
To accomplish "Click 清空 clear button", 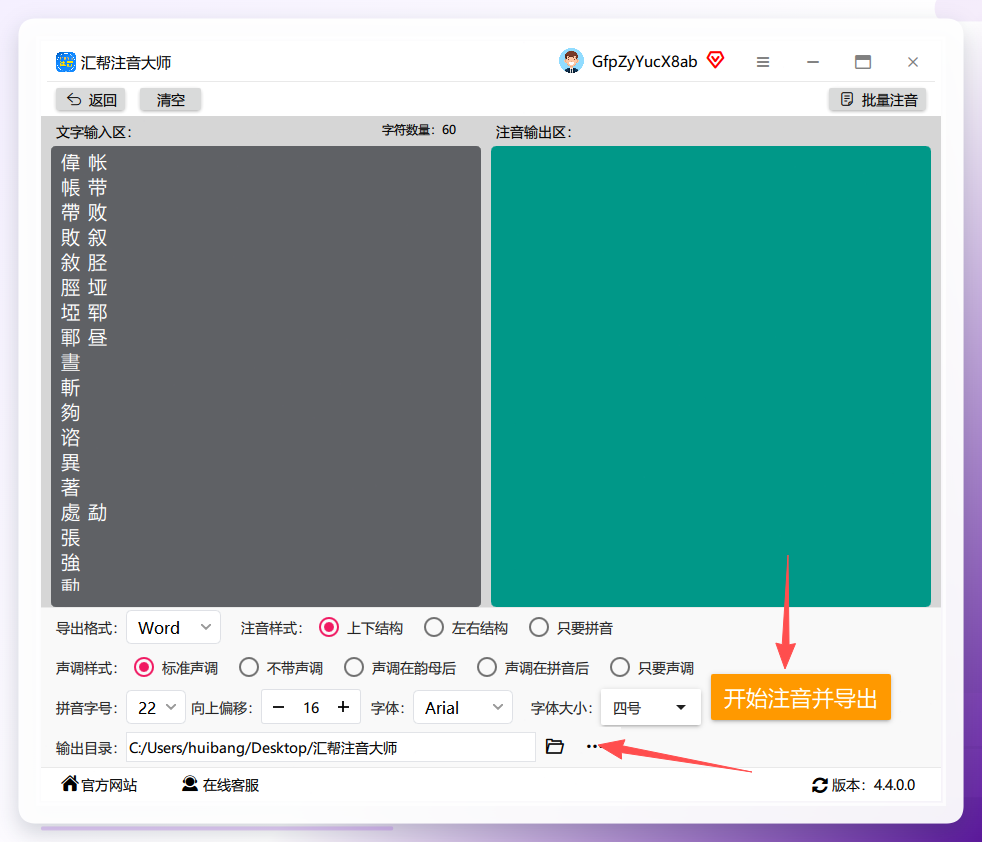I will tap(170, 100).
